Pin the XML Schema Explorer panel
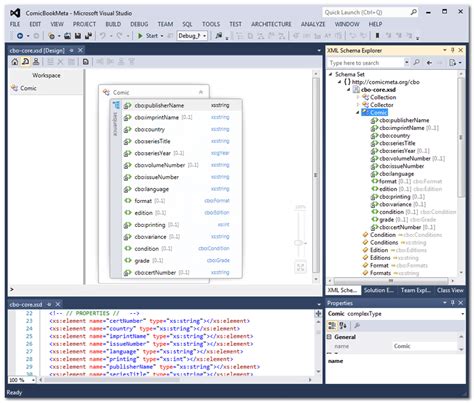The width and height of the screenshot is (474, 403). [x=453, y=50]
